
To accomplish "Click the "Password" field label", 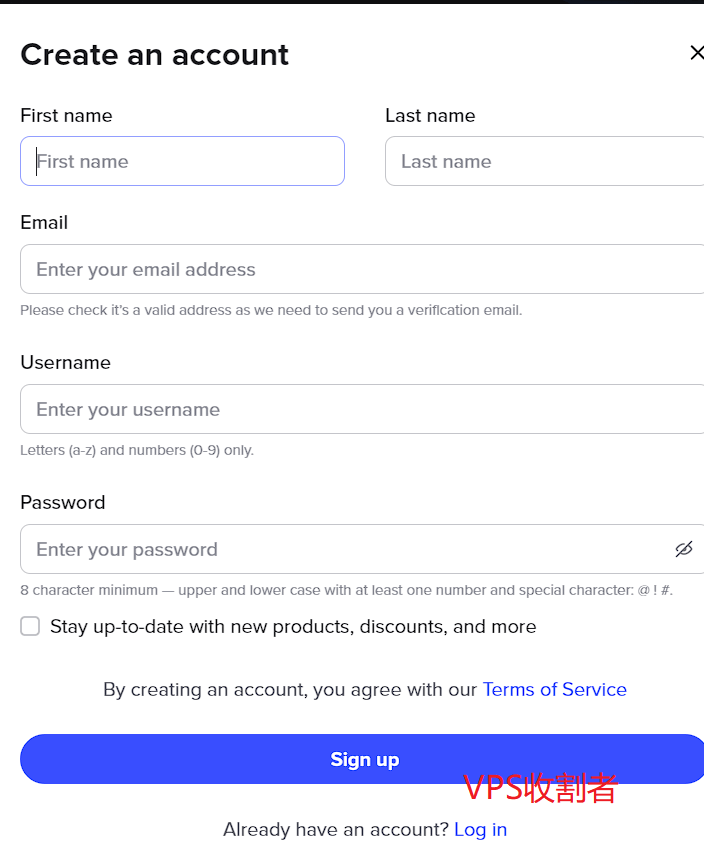I will 62,503.
